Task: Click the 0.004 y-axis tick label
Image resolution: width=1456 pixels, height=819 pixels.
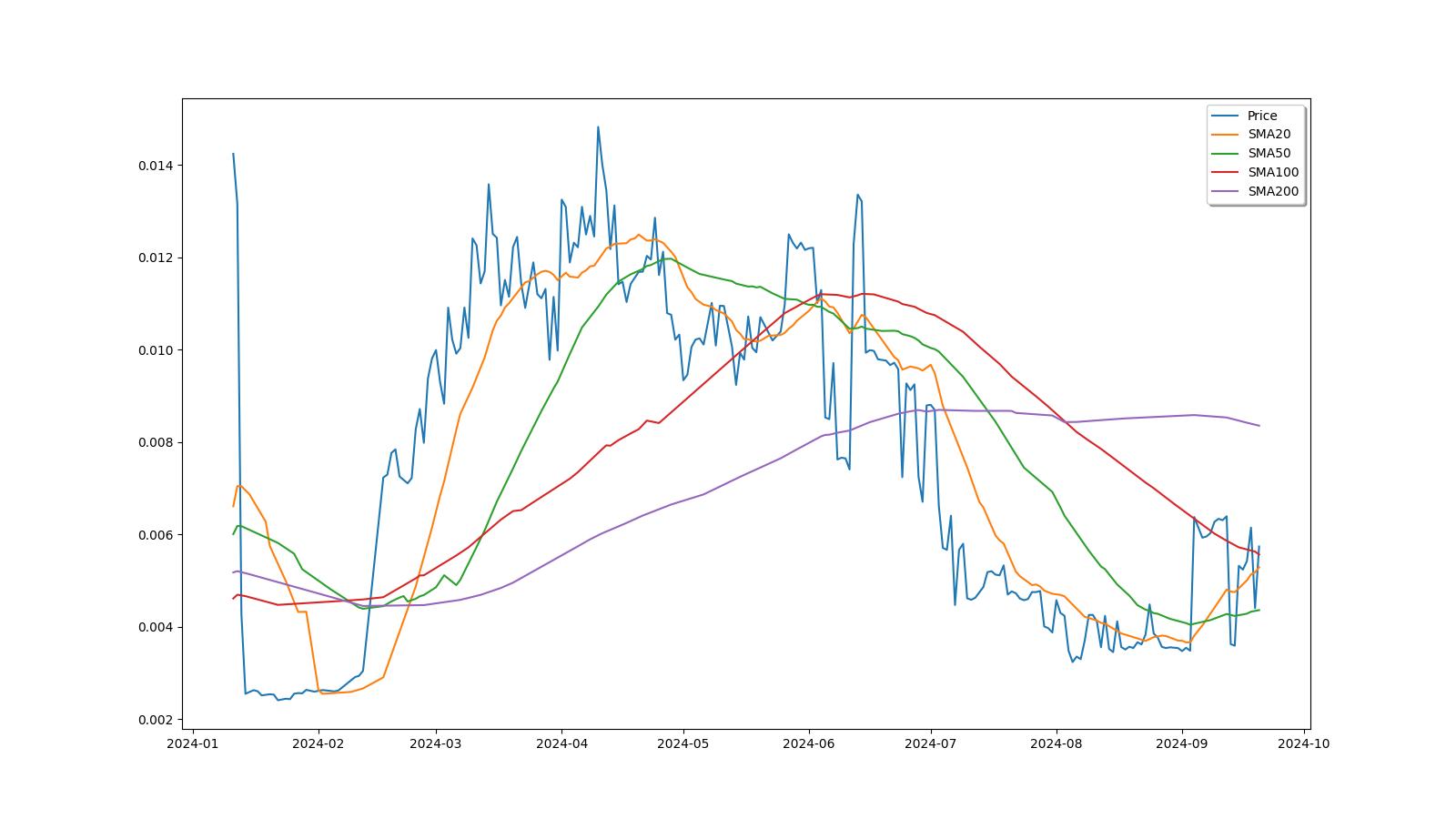Action: tap(155, 628)
